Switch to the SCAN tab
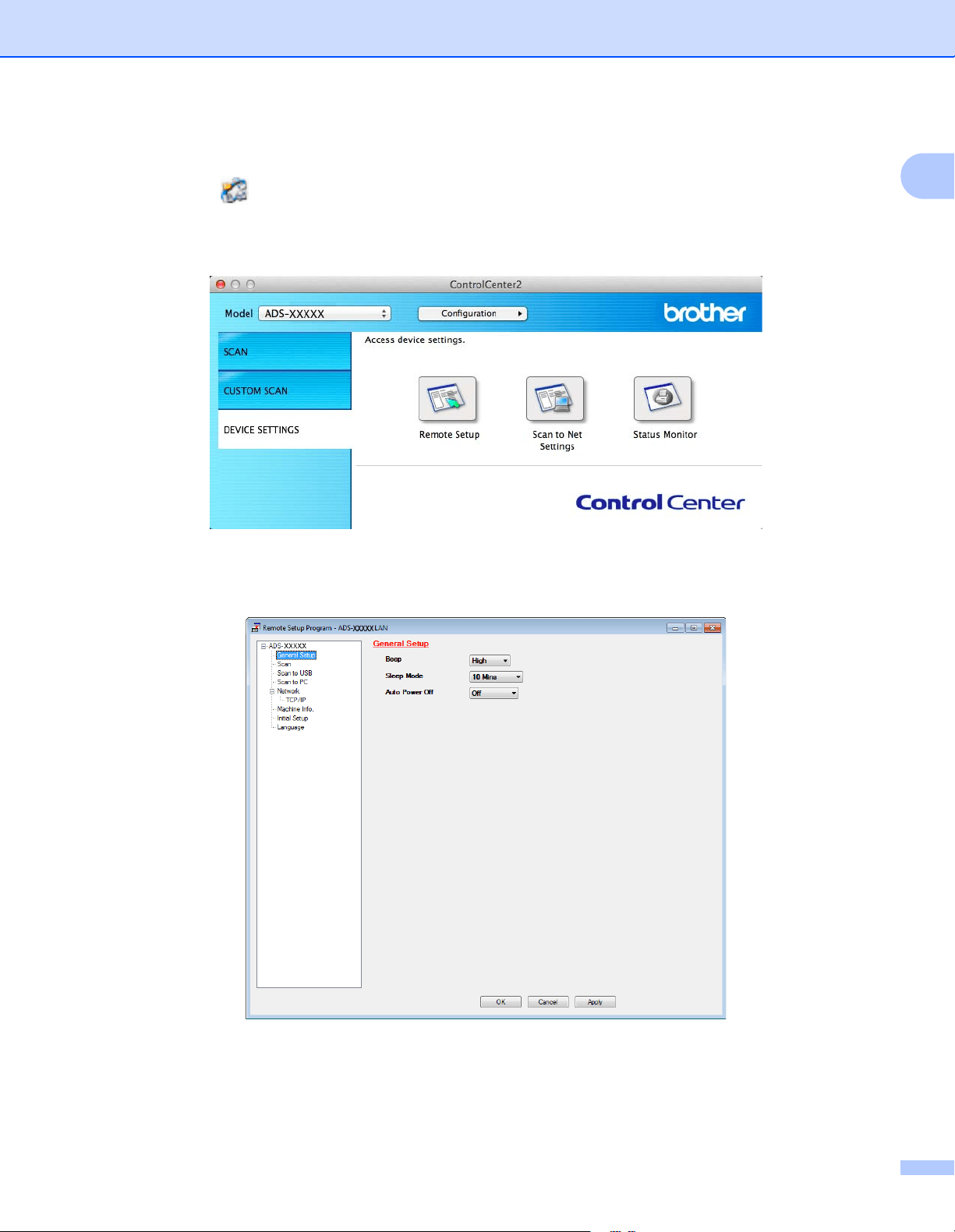Image resolution: width=955 pixels, height=1232 pixels. [285, 351]
